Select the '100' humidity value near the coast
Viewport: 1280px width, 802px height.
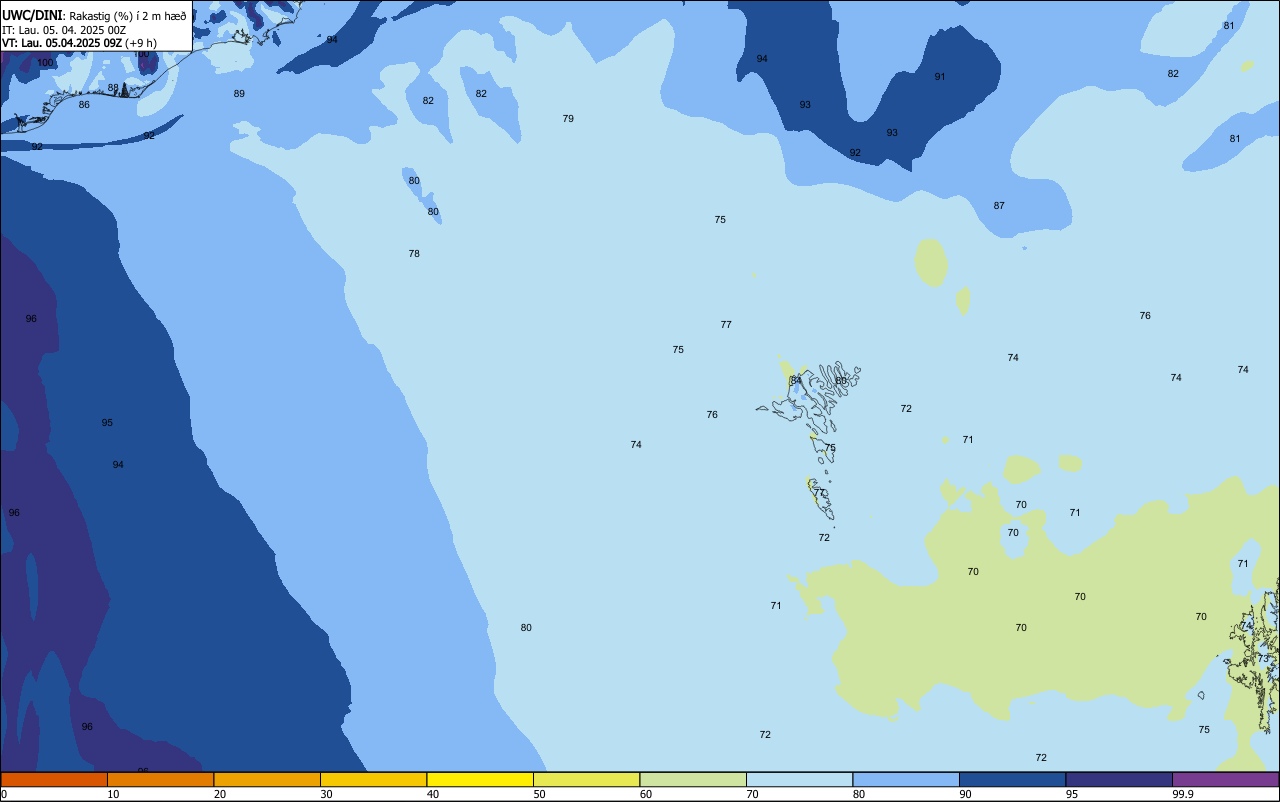point(45,63)
